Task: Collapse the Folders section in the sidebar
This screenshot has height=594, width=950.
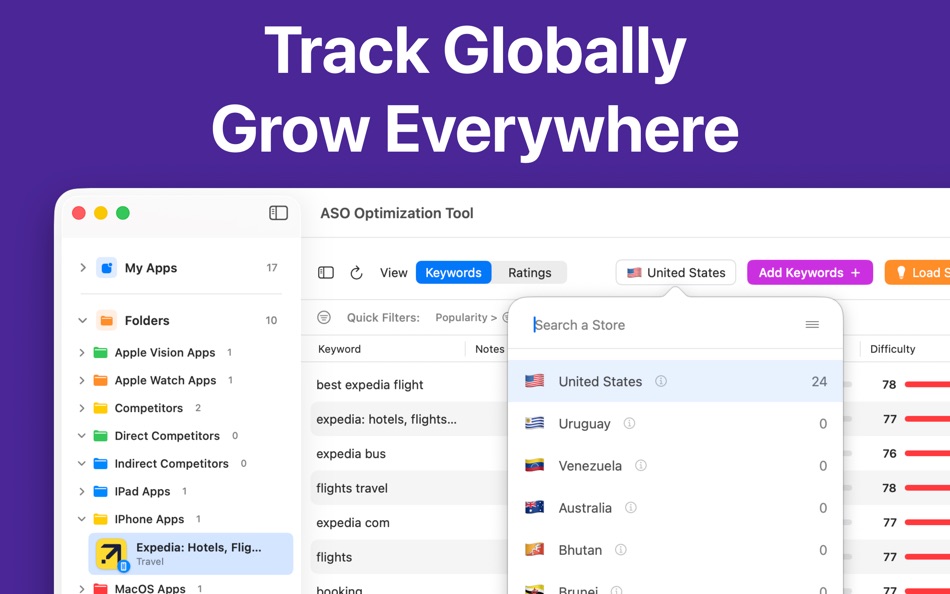Action: (83, 320)
